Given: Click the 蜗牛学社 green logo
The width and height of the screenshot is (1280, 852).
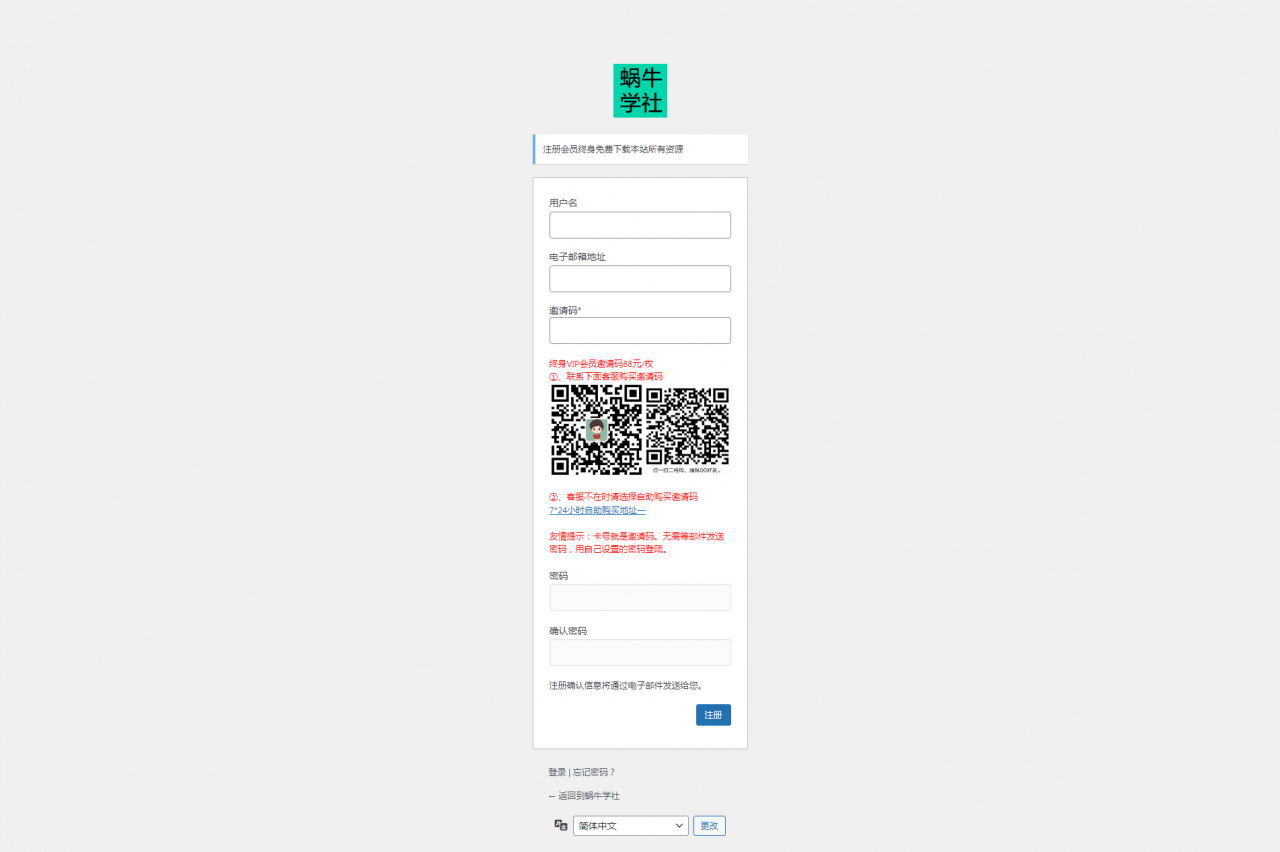Looking at the screenshot, I should click(x=640, y=91).
